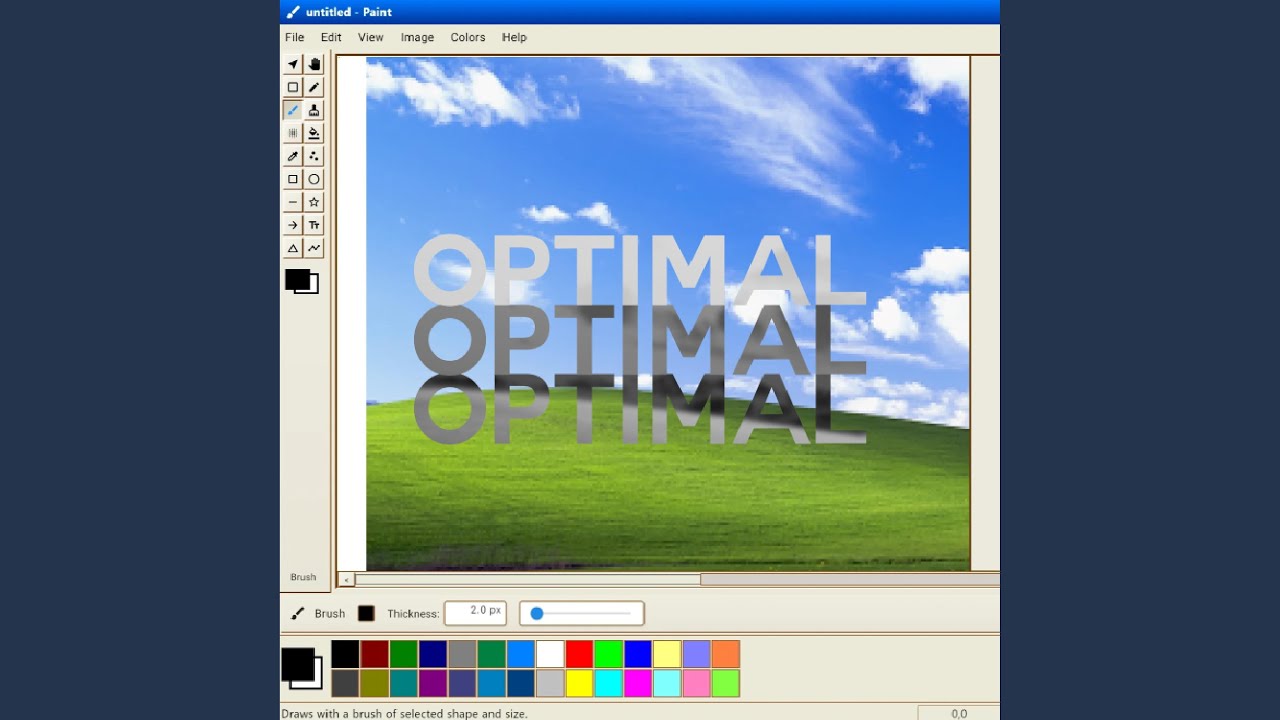The image size is (1280, 720).
Task: Pick the yellow color swatch in bottom row
Action: [579, 683]
